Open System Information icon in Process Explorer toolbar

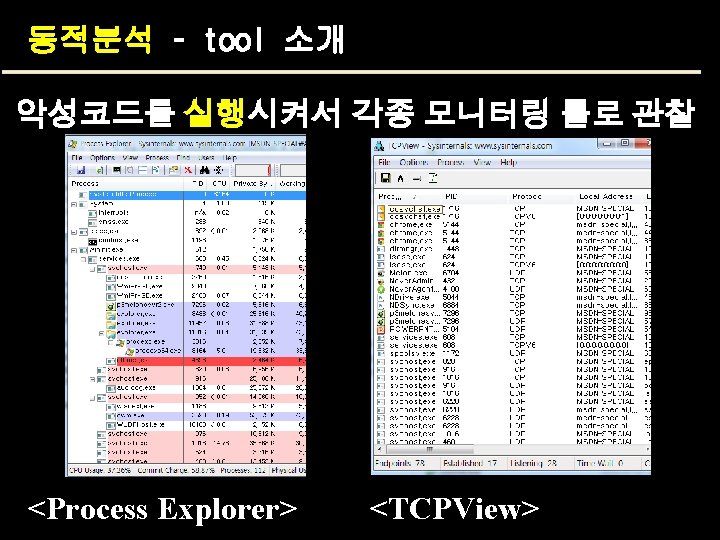[117, 170]
